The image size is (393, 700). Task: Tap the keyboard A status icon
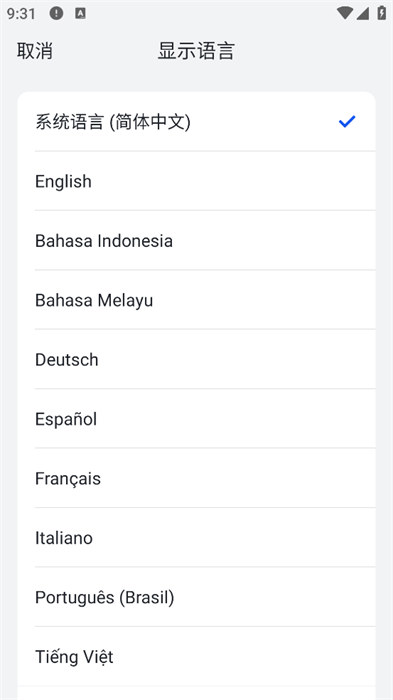[80, 13]
